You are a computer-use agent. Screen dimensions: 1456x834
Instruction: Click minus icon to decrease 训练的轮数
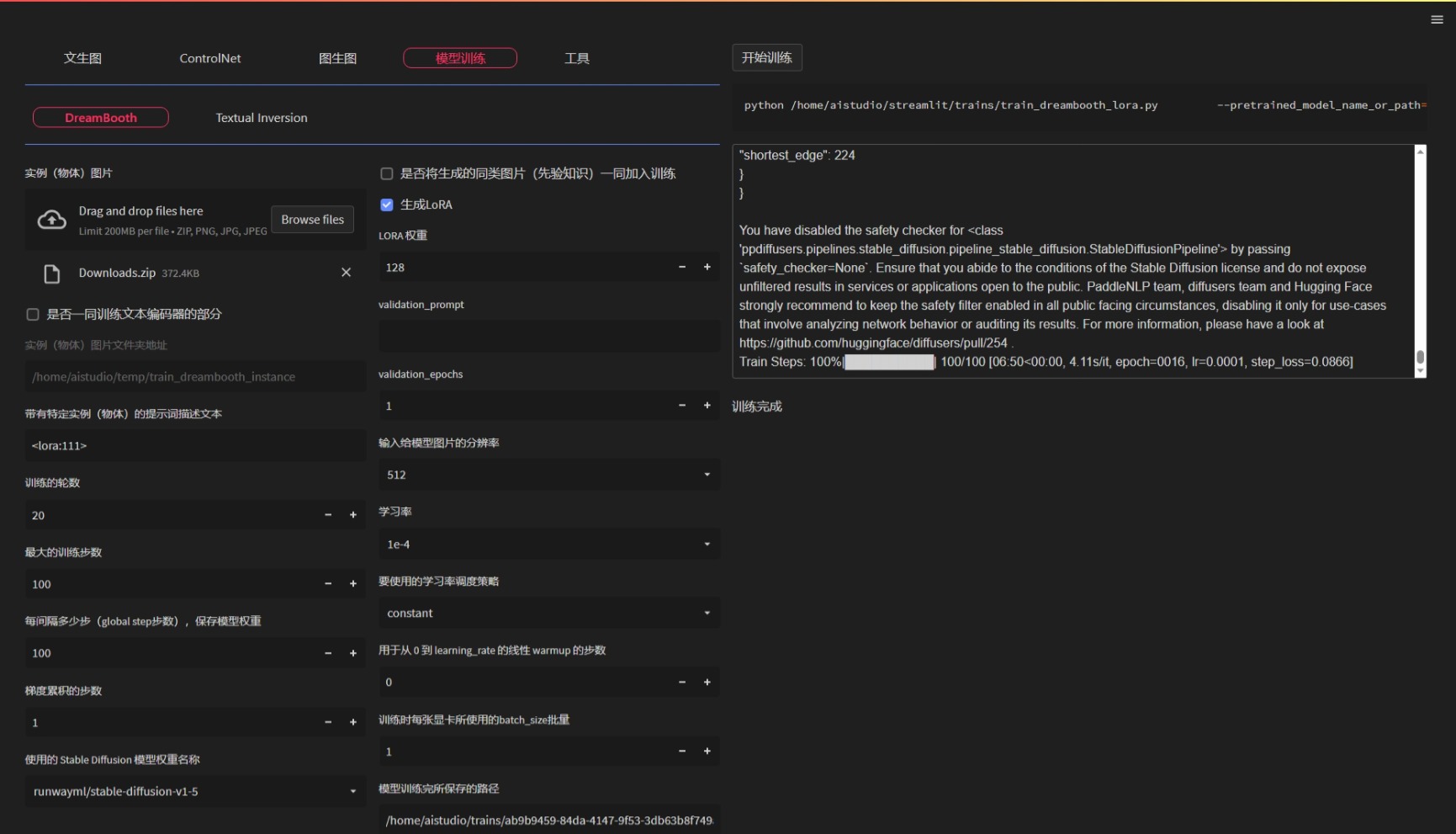(327, 514)
